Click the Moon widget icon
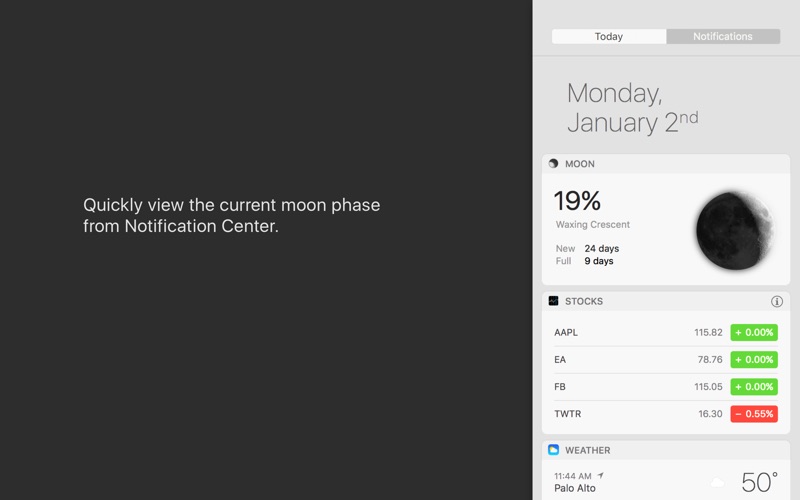Viewport: 800px width, 500px height. (x=553, y=164)
